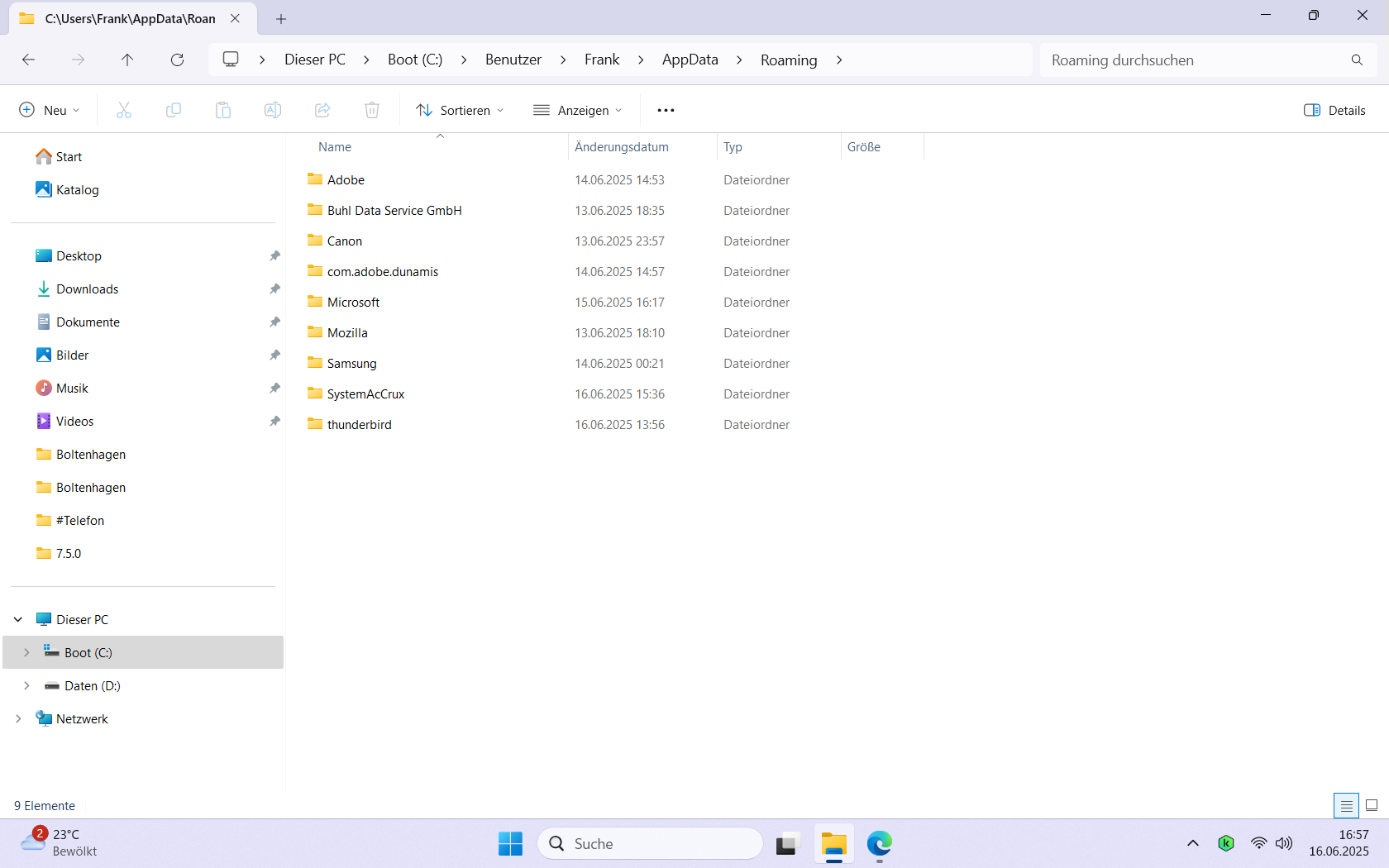
Task: Click the Roaming durchsuchen search field
Action: (1195, 60)
